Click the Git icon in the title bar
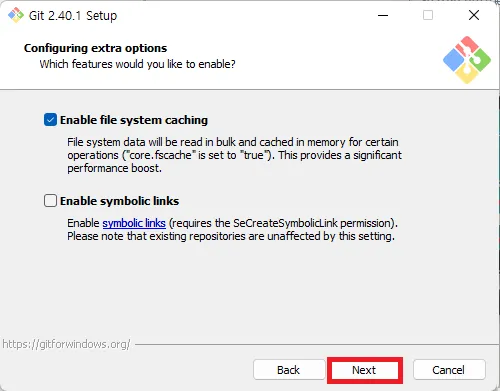The height and width of the screenshot is (391, 500). coord(16,15)
